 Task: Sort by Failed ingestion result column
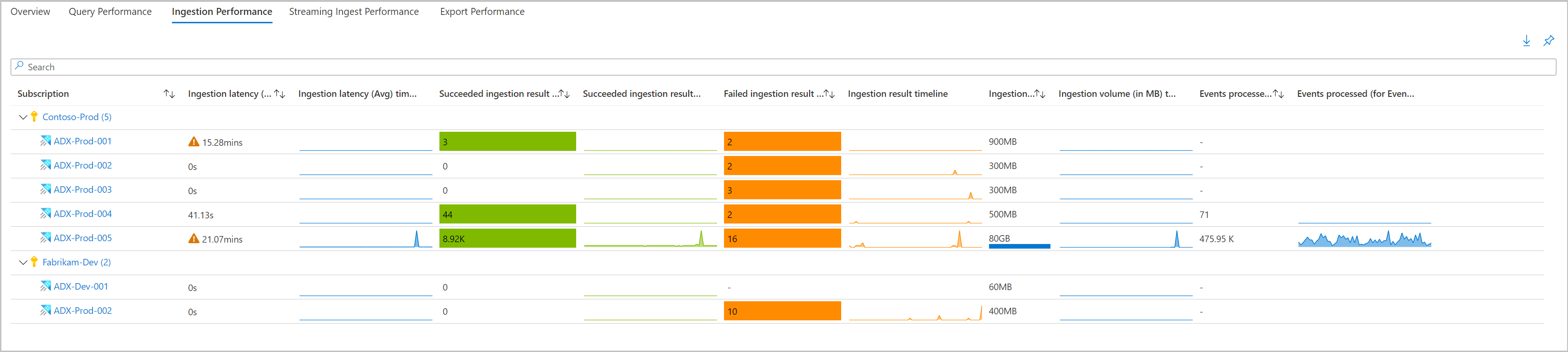[x=829, y=94]
